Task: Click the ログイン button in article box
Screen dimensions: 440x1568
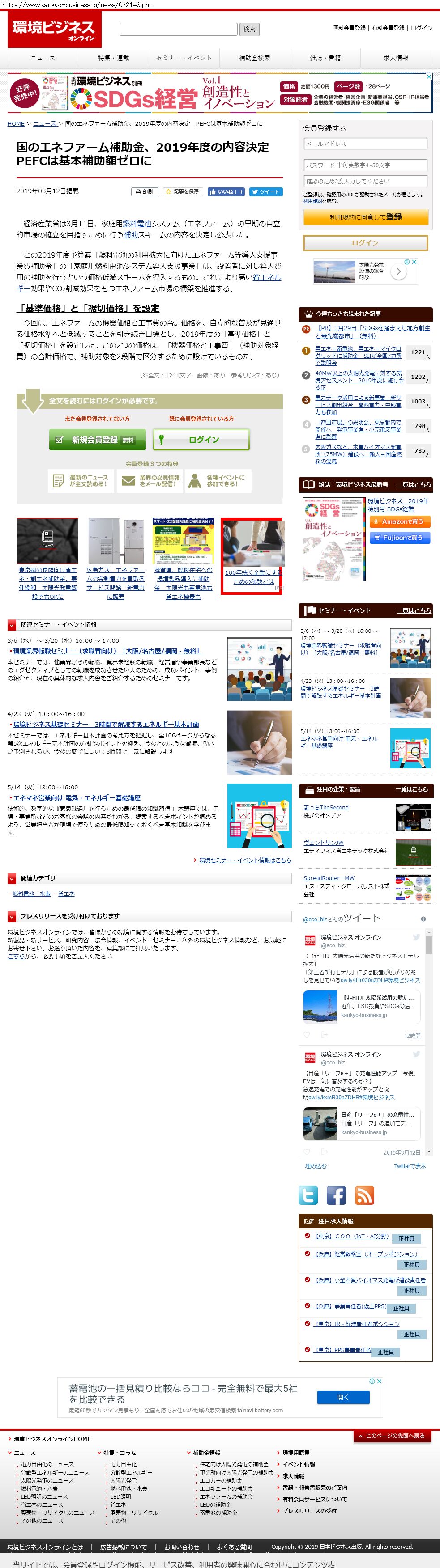Action: point(202,440)
